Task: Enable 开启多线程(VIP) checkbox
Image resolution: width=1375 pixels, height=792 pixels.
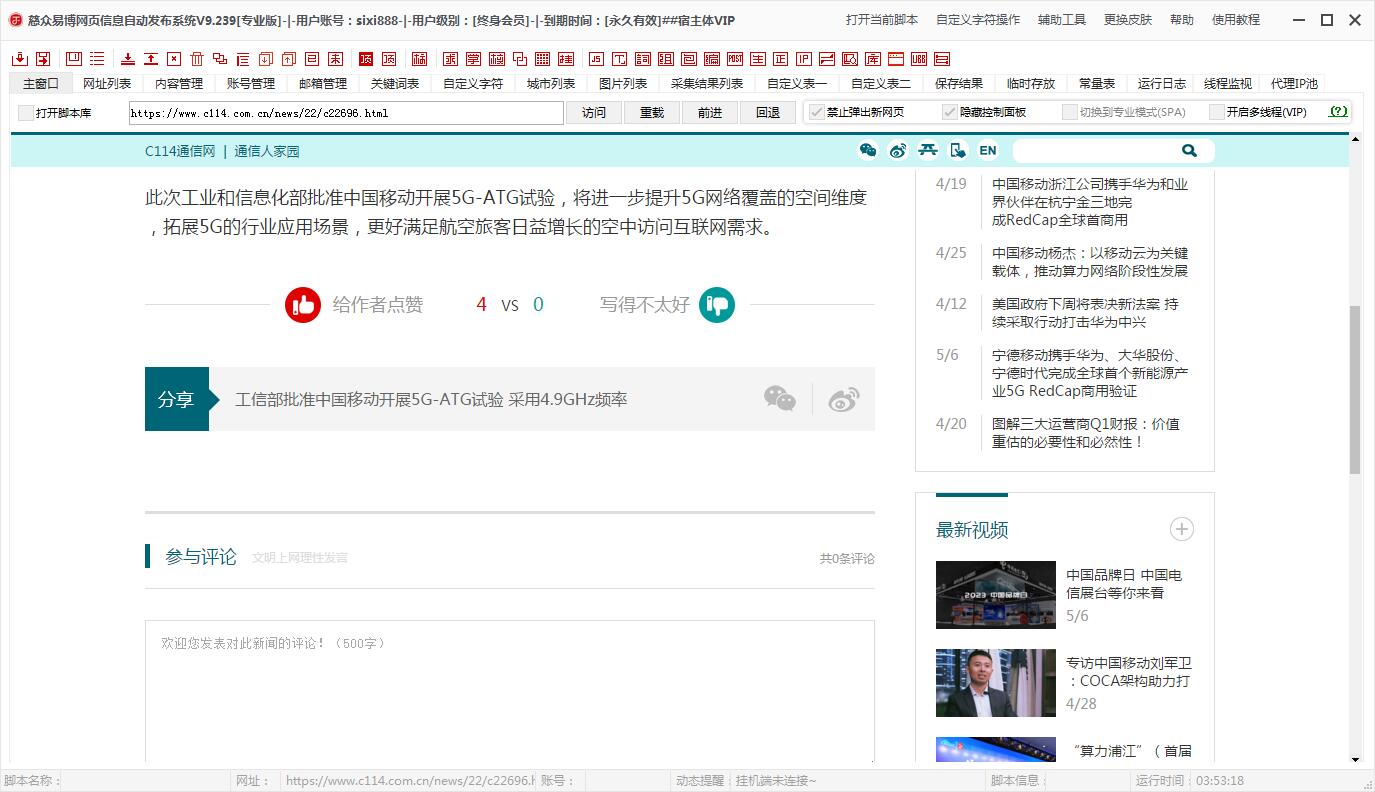Action: click(1216, 112)
